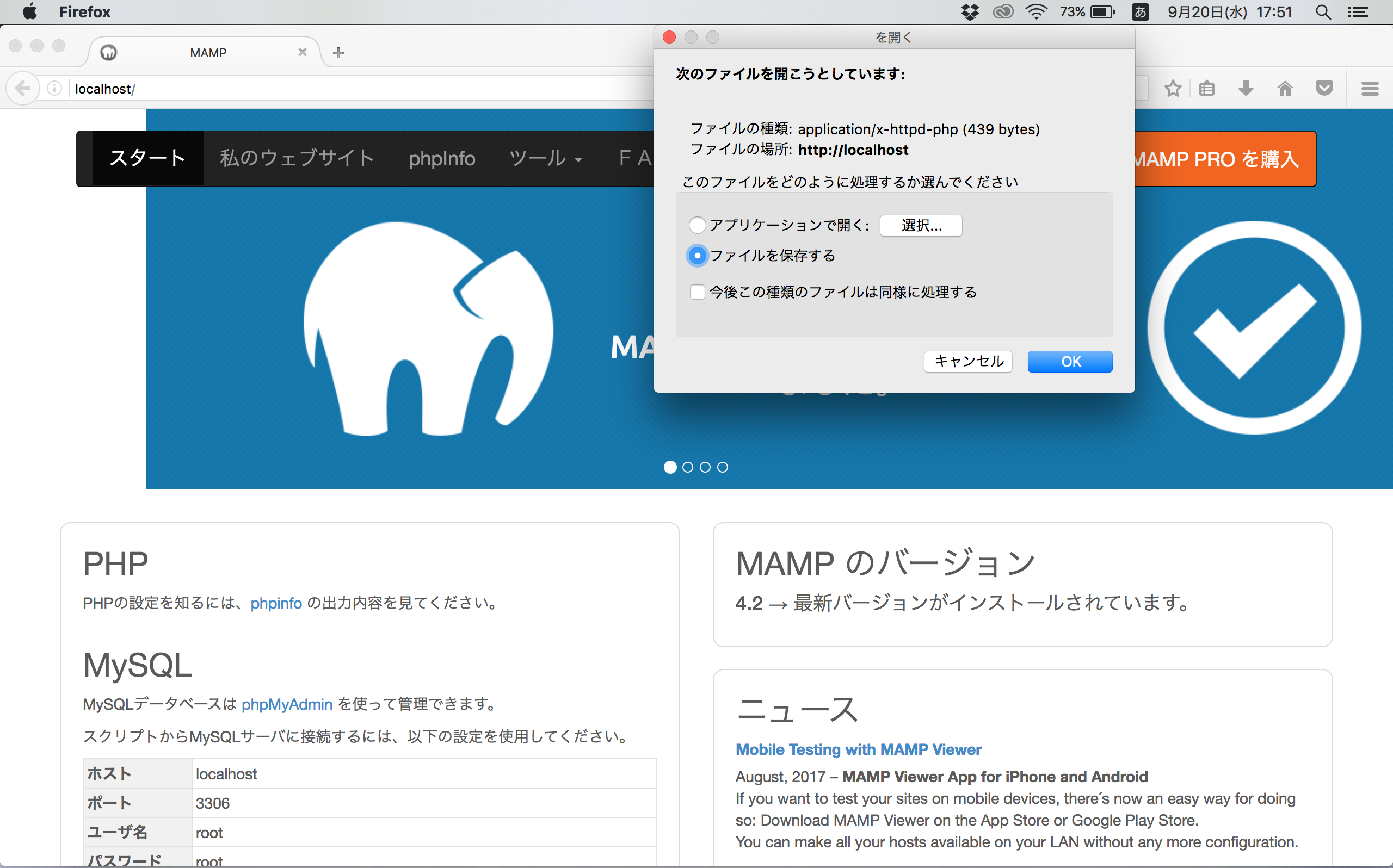Click the Pocket icon in toolbar
The width and height of the screenshot is (1393, 868).
[1324, 89]
